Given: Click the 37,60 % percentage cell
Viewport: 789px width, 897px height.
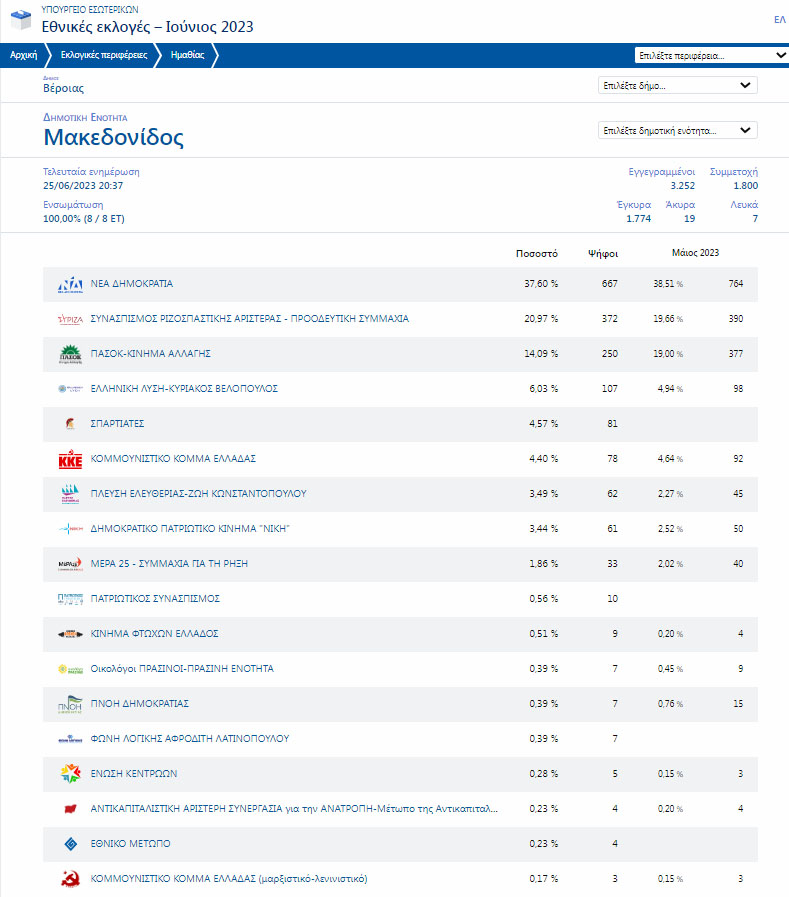Looking at the screenshot, I should [541, 284].
